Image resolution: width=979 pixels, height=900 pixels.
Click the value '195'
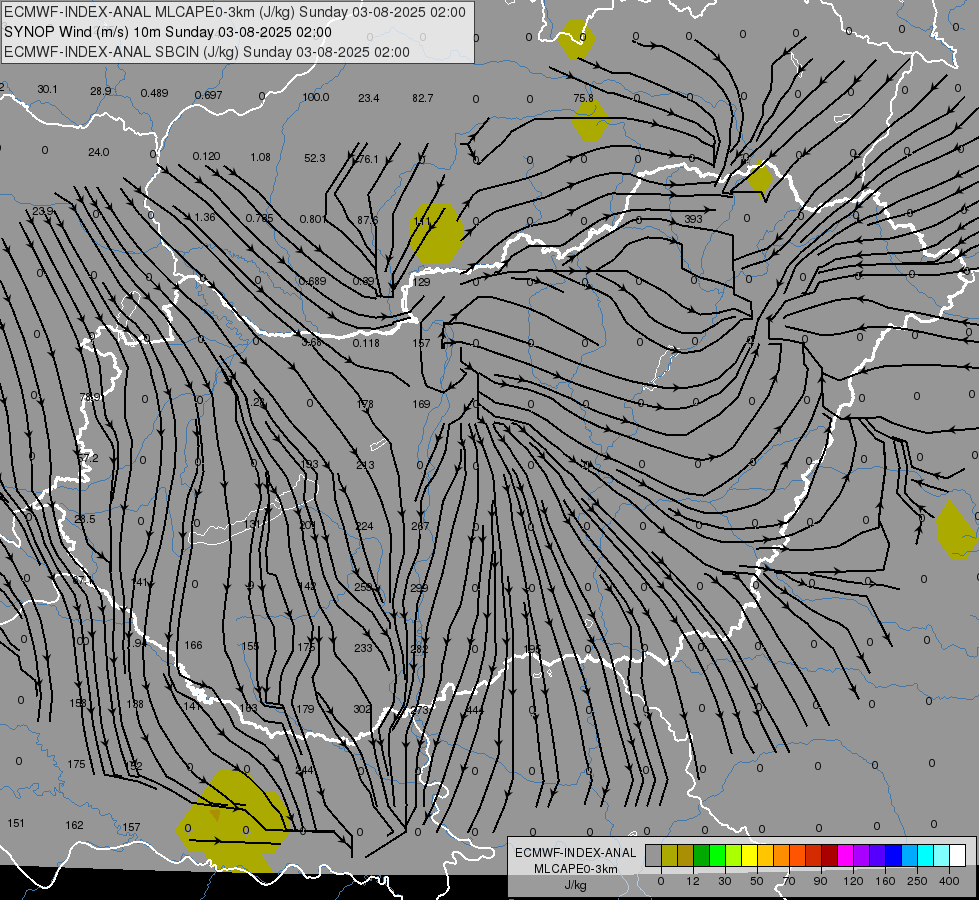point(532,650)
